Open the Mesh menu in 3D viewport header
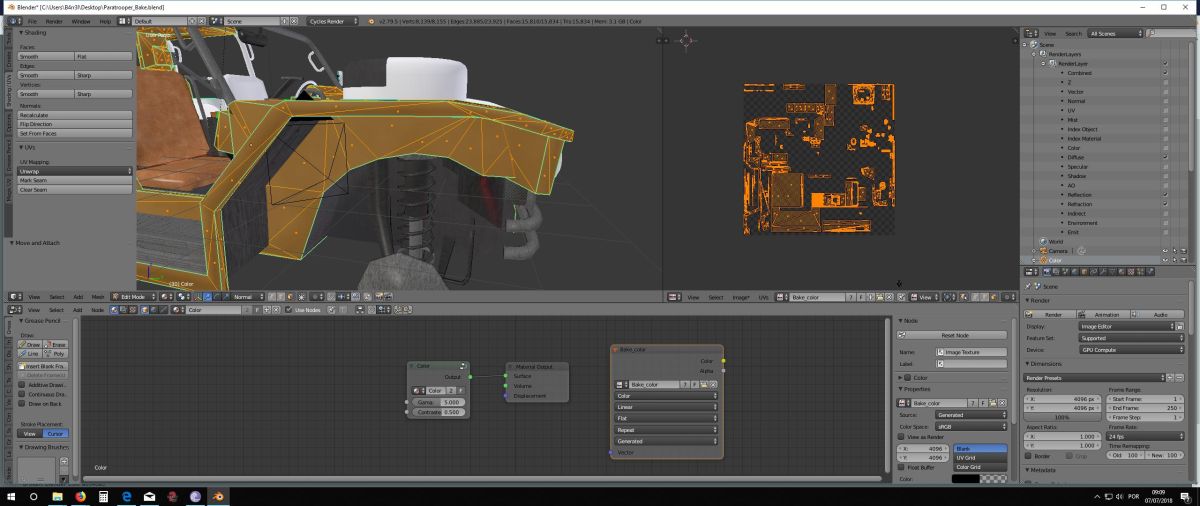 click(x=98, y=297)
